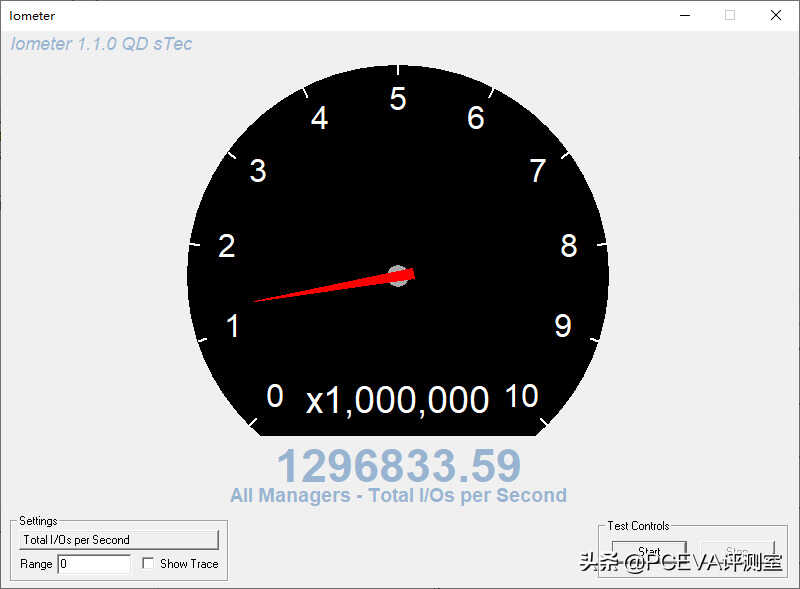Click the gauge number 7
This screenshot has height=589, width=800.
538,171
